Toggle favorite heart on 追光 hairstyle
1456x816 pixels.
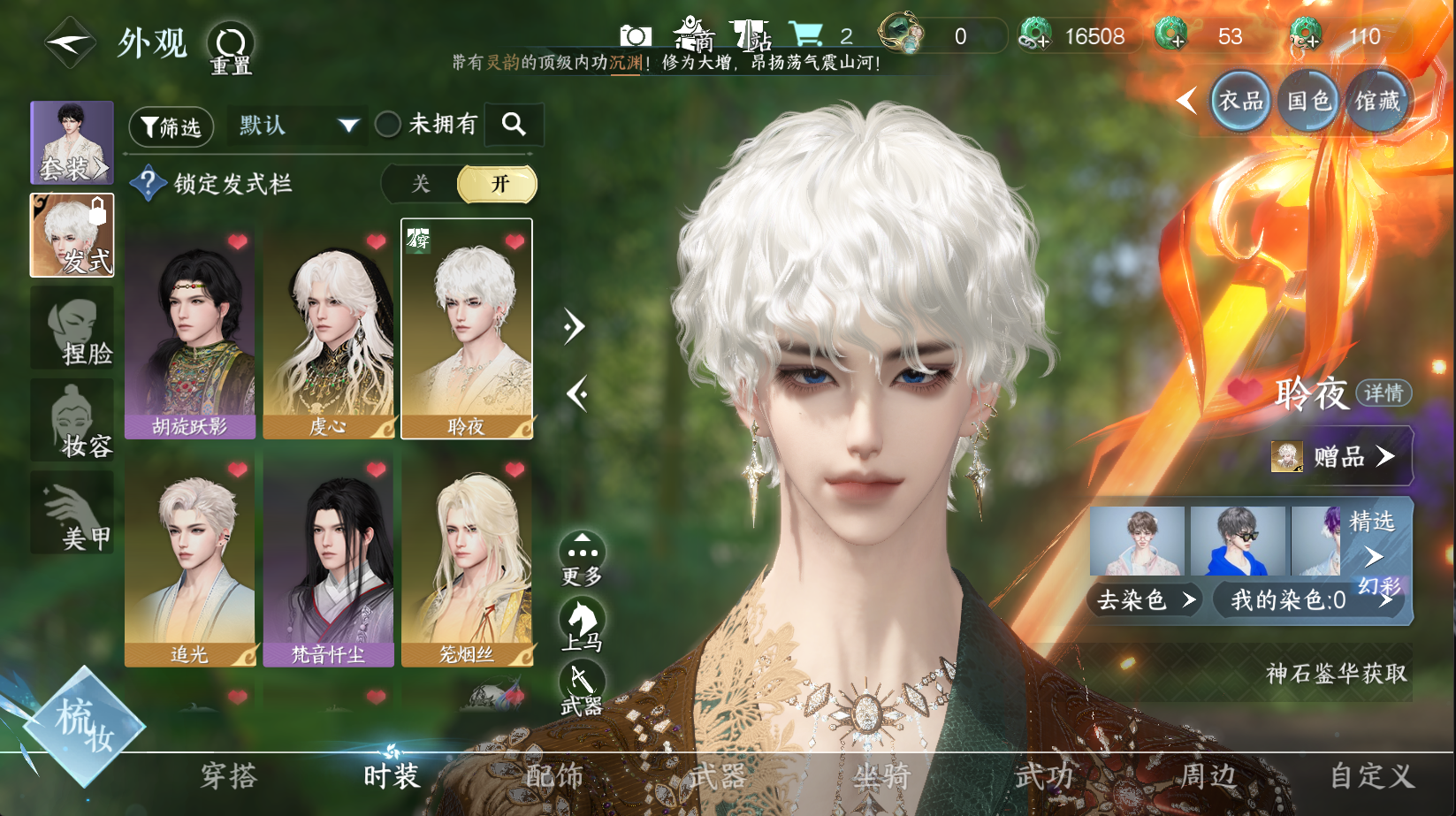pyautogui.click(x=238, y=469)
